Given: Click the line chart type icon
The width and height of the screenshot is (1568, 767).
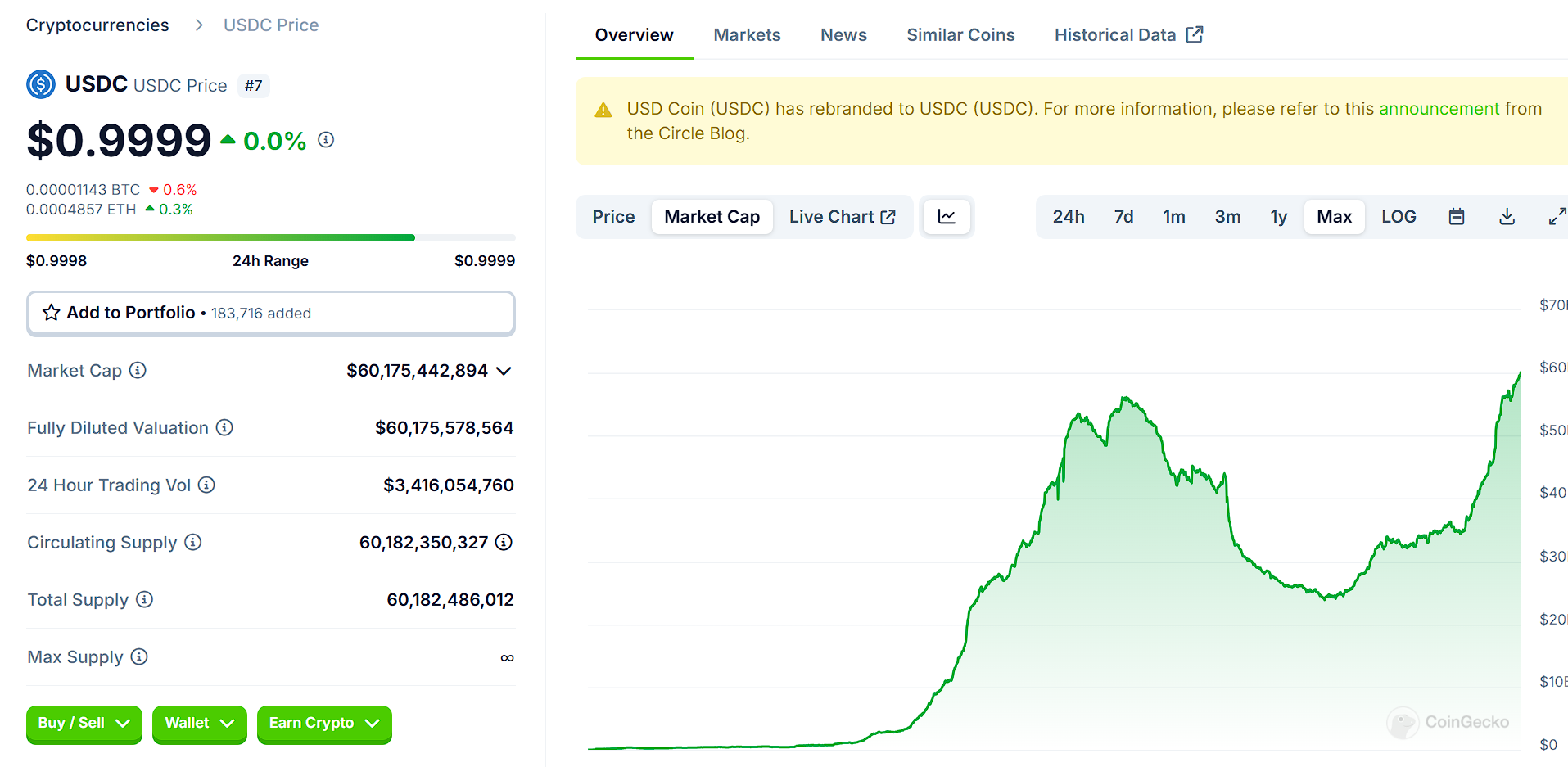Looking at the screenshot, I should pos(947,217).
